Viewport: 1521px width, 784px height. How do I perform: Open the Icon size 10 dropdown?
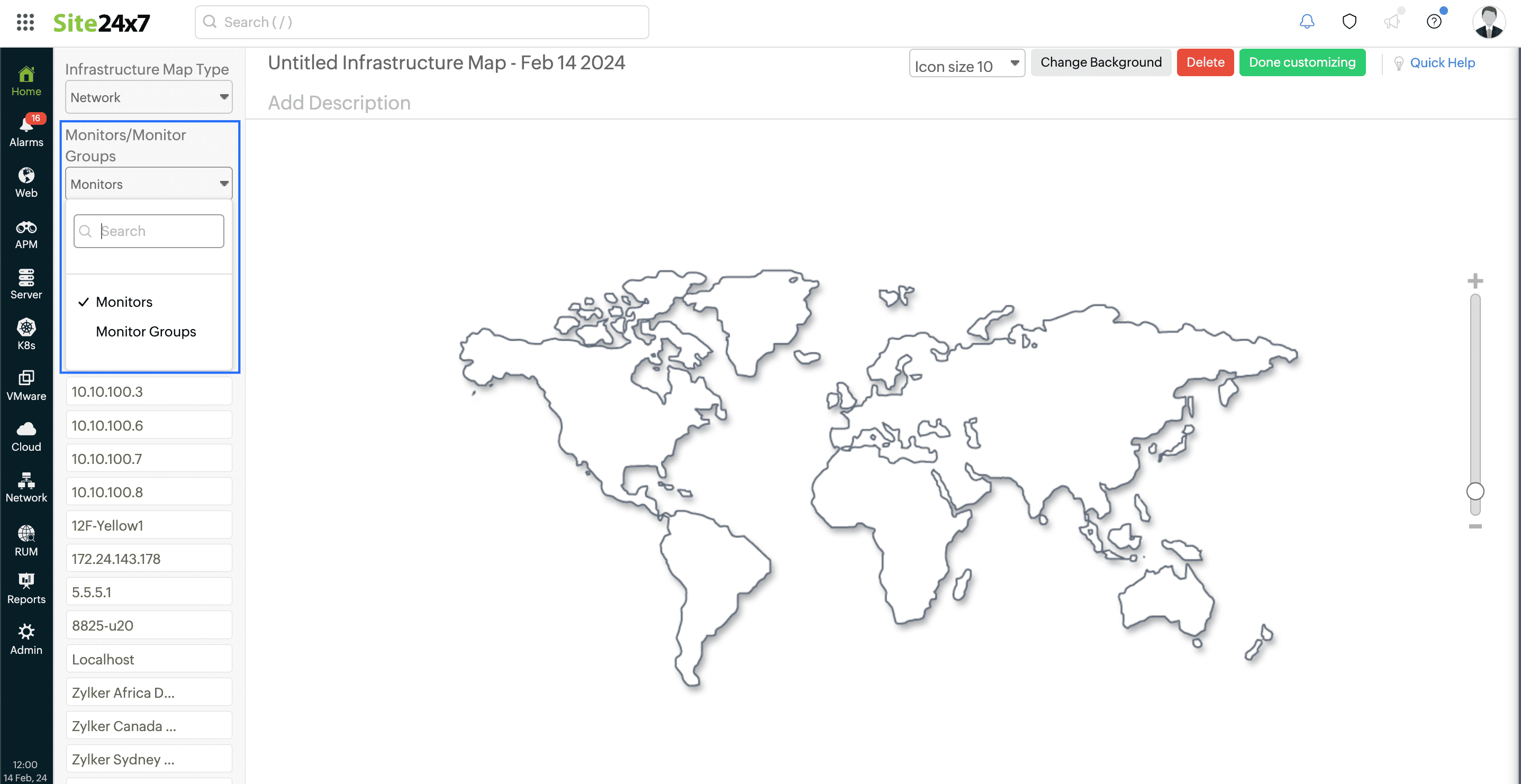click(966, 65)
